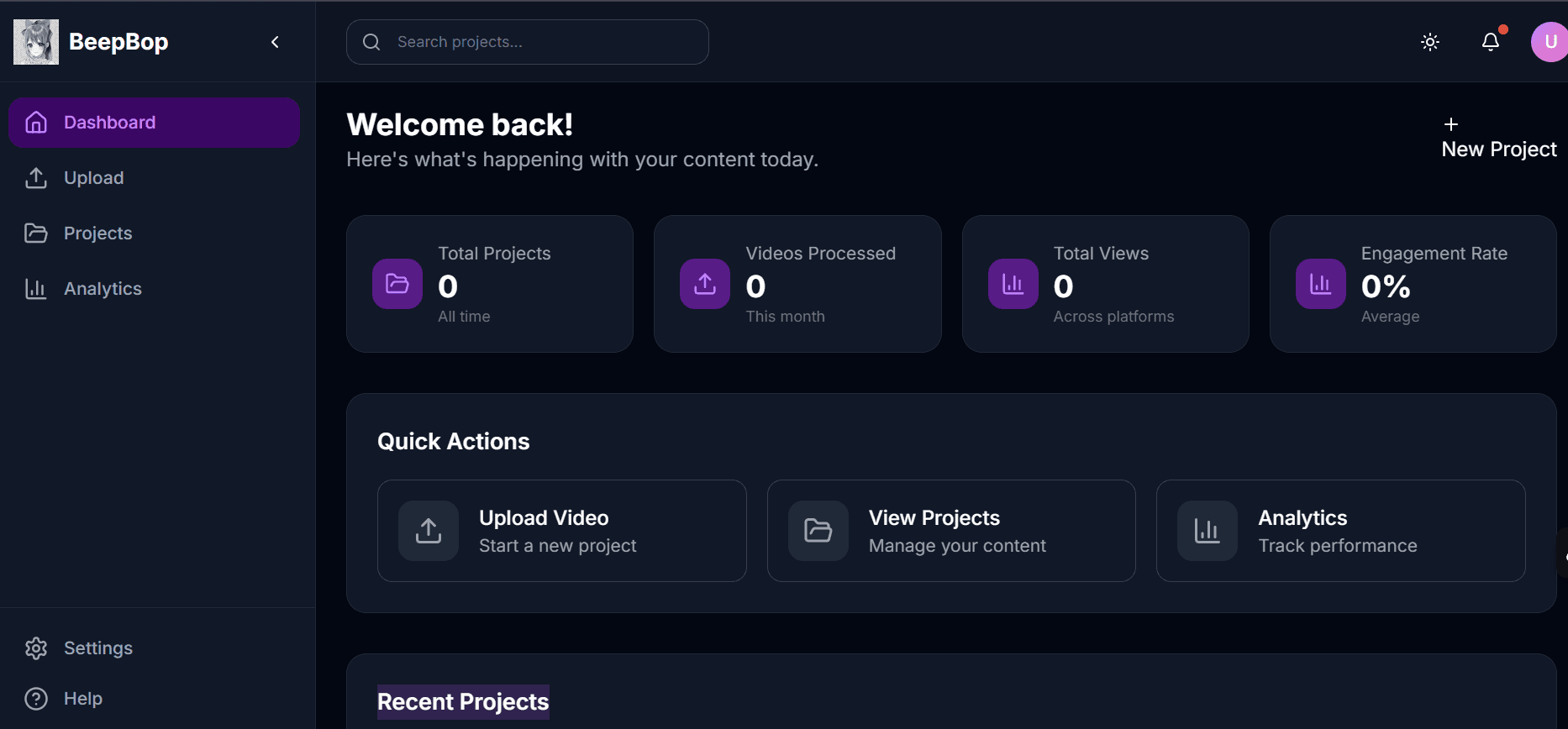Click the Welcome back! heading
The image size is (1568, 729).
[x=460, y=124]
